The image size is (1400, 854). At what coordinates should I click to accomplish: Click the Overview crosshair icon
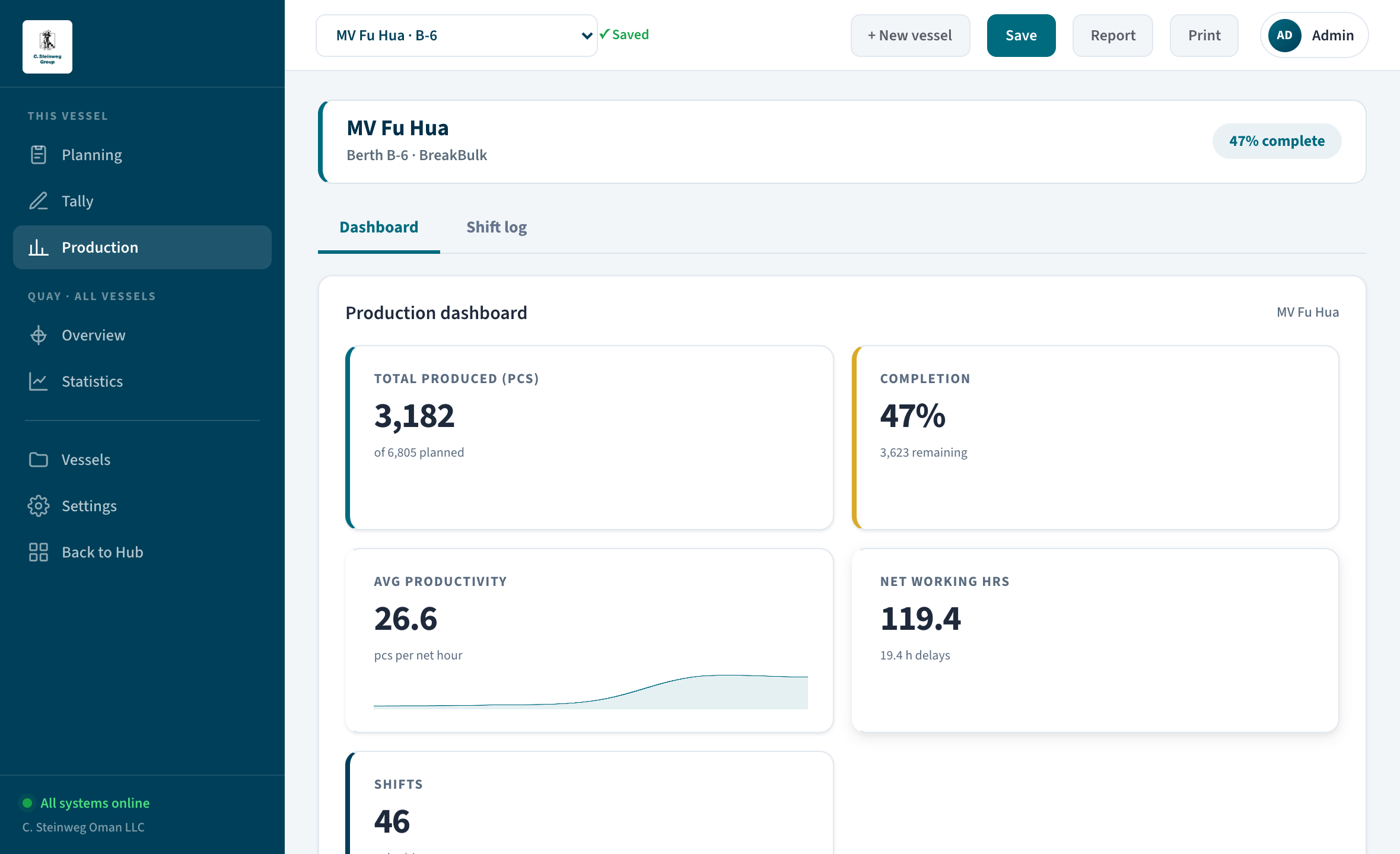point(39,335)
